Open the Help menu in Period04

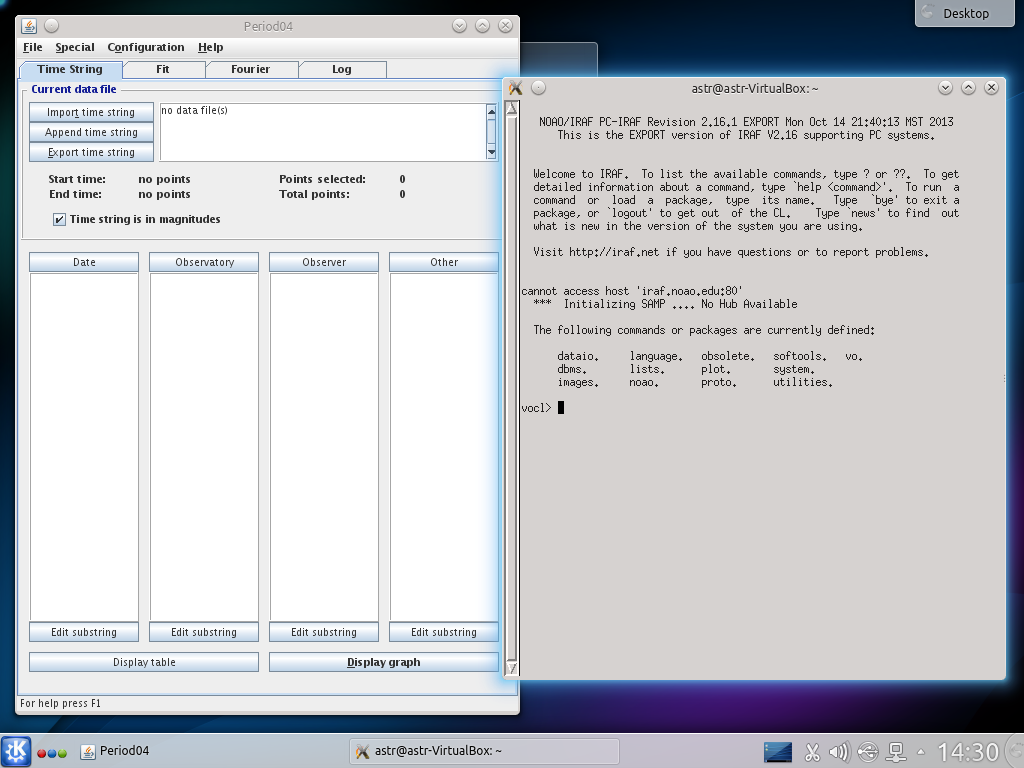(210, 47)
